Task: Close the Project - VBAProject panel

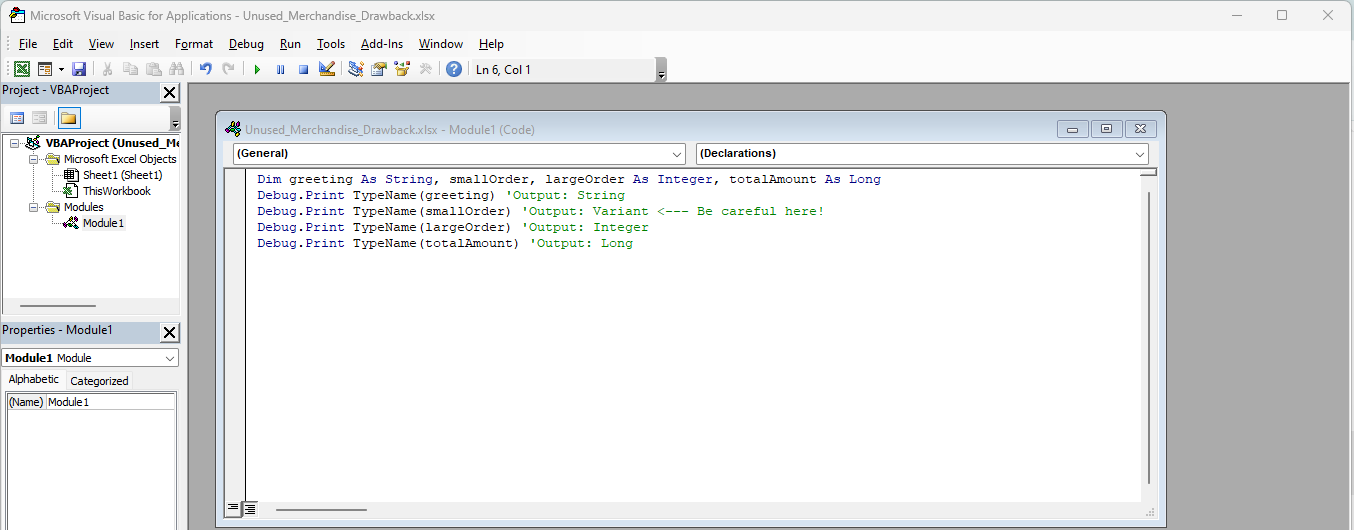Action: tap(169, 92)
